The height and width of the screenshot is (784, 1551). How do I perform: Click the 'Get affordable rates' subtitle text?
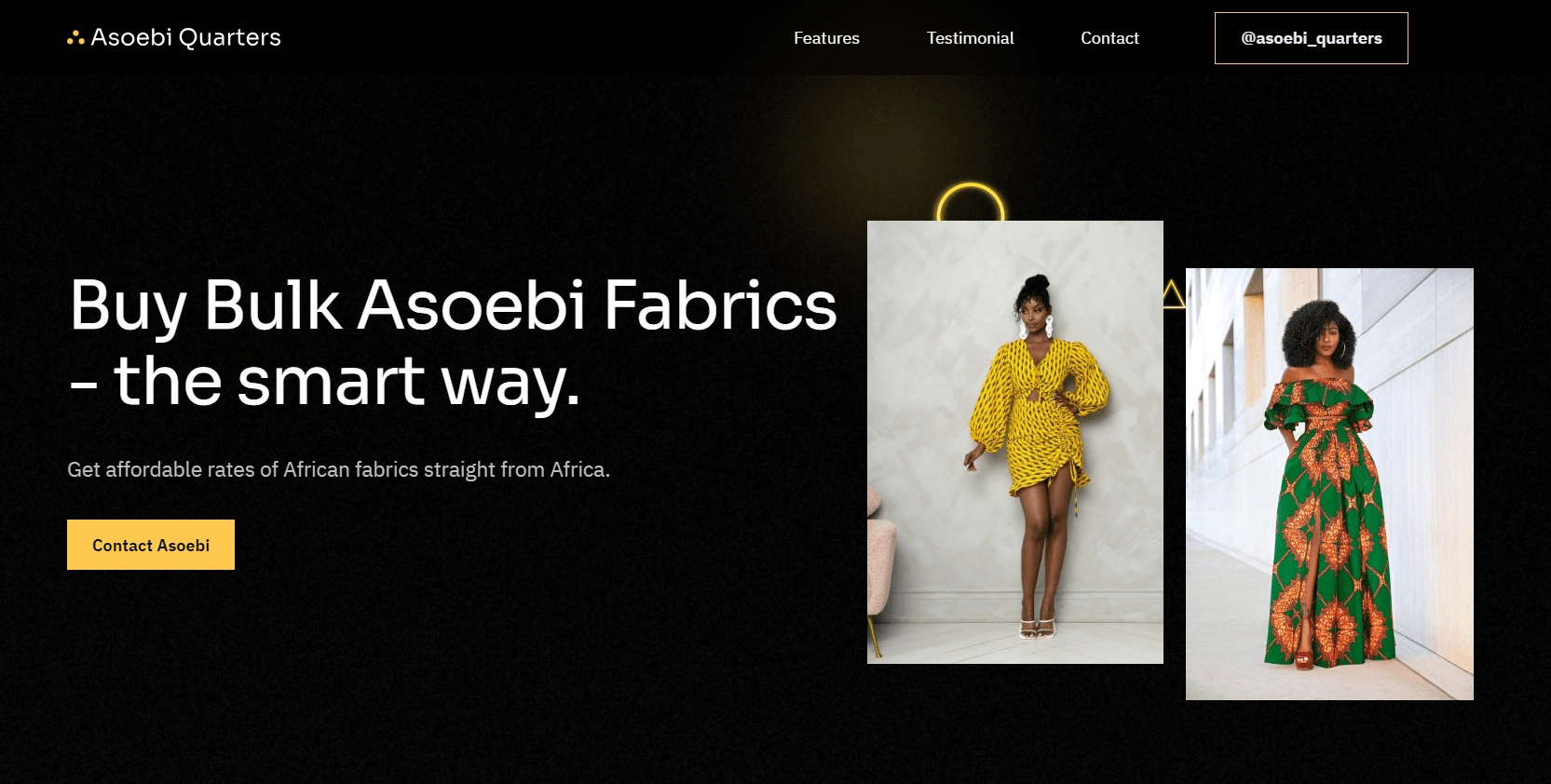[x=338, y=469]
